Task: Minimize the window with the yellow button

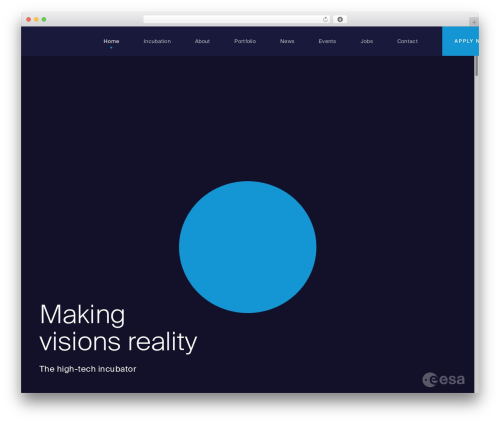Action: click(x=36, y=19)
